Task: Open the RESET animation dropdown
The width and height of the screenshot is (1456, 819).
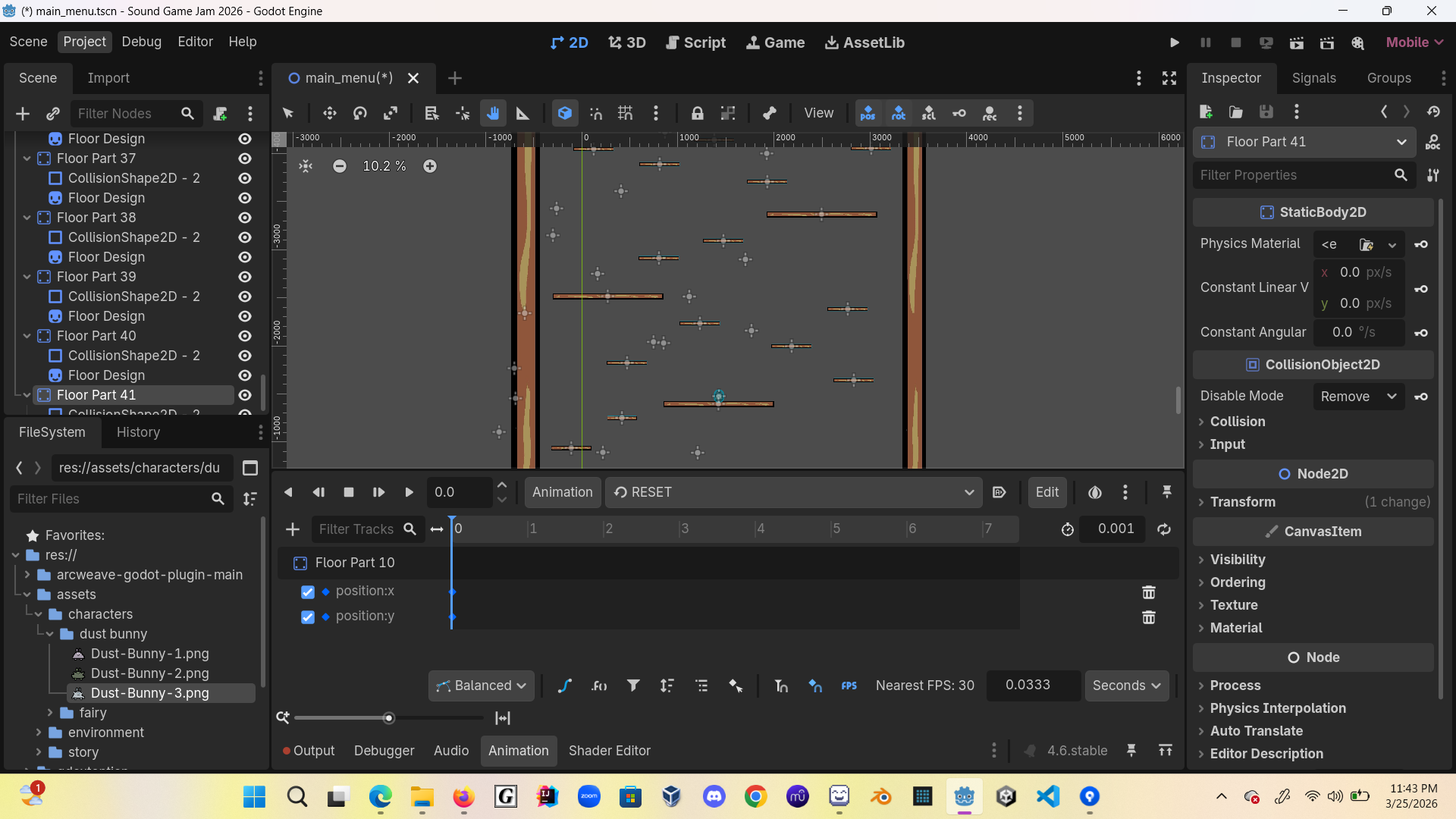Action: click(x=793, y=492)
